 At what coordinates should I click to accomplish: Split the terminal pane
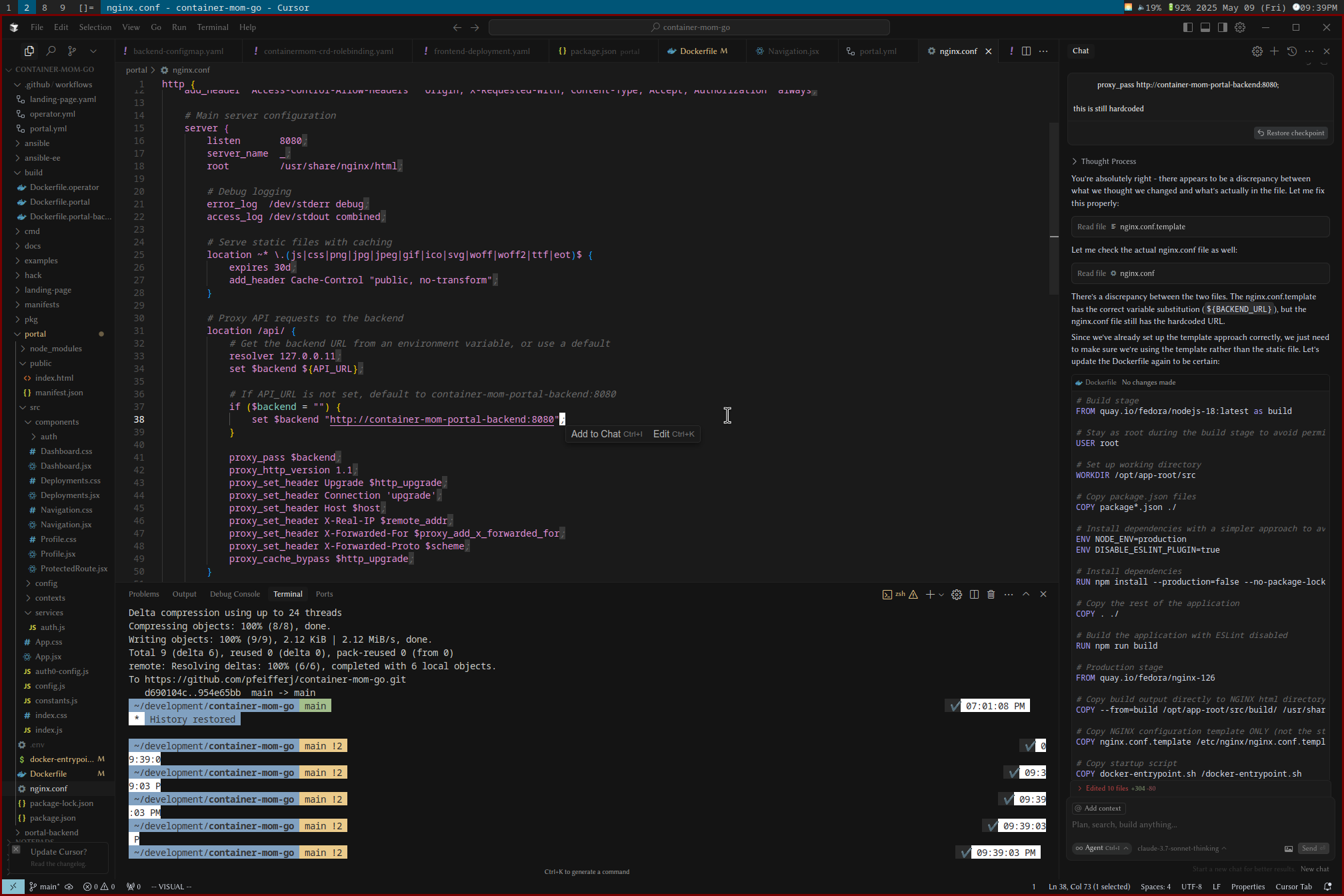(974, 594)
